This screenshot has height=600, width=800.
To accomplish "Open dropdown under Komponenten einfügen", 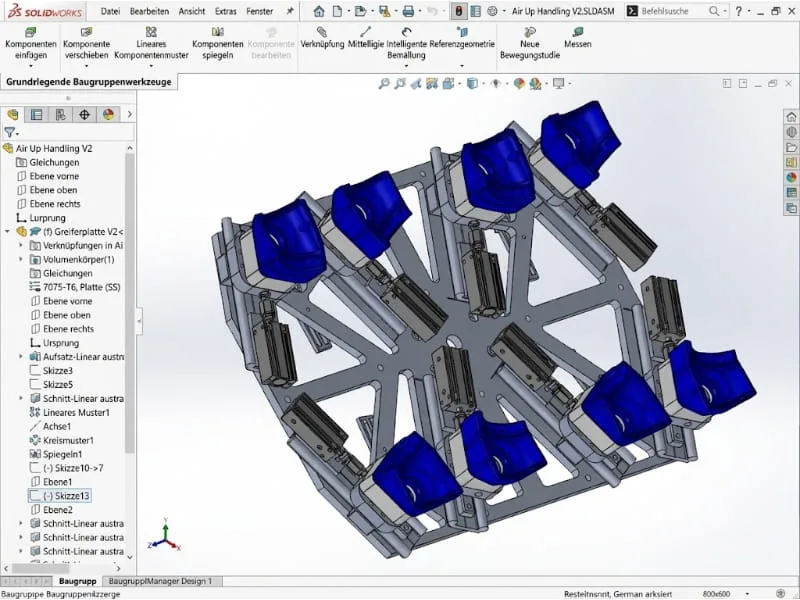I will [x=31, y=66].
